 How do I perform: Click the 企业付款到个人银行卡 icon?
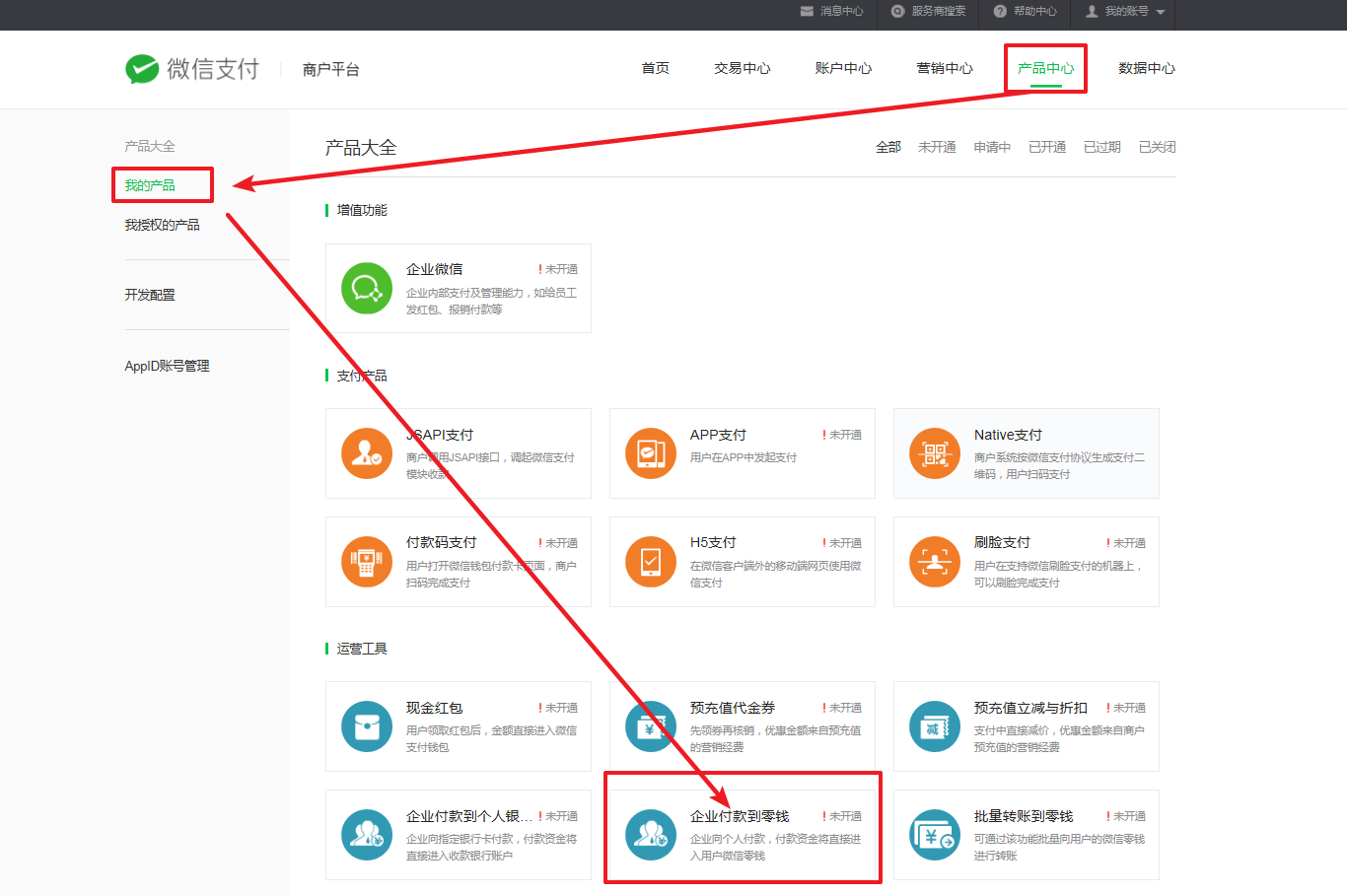367,835
